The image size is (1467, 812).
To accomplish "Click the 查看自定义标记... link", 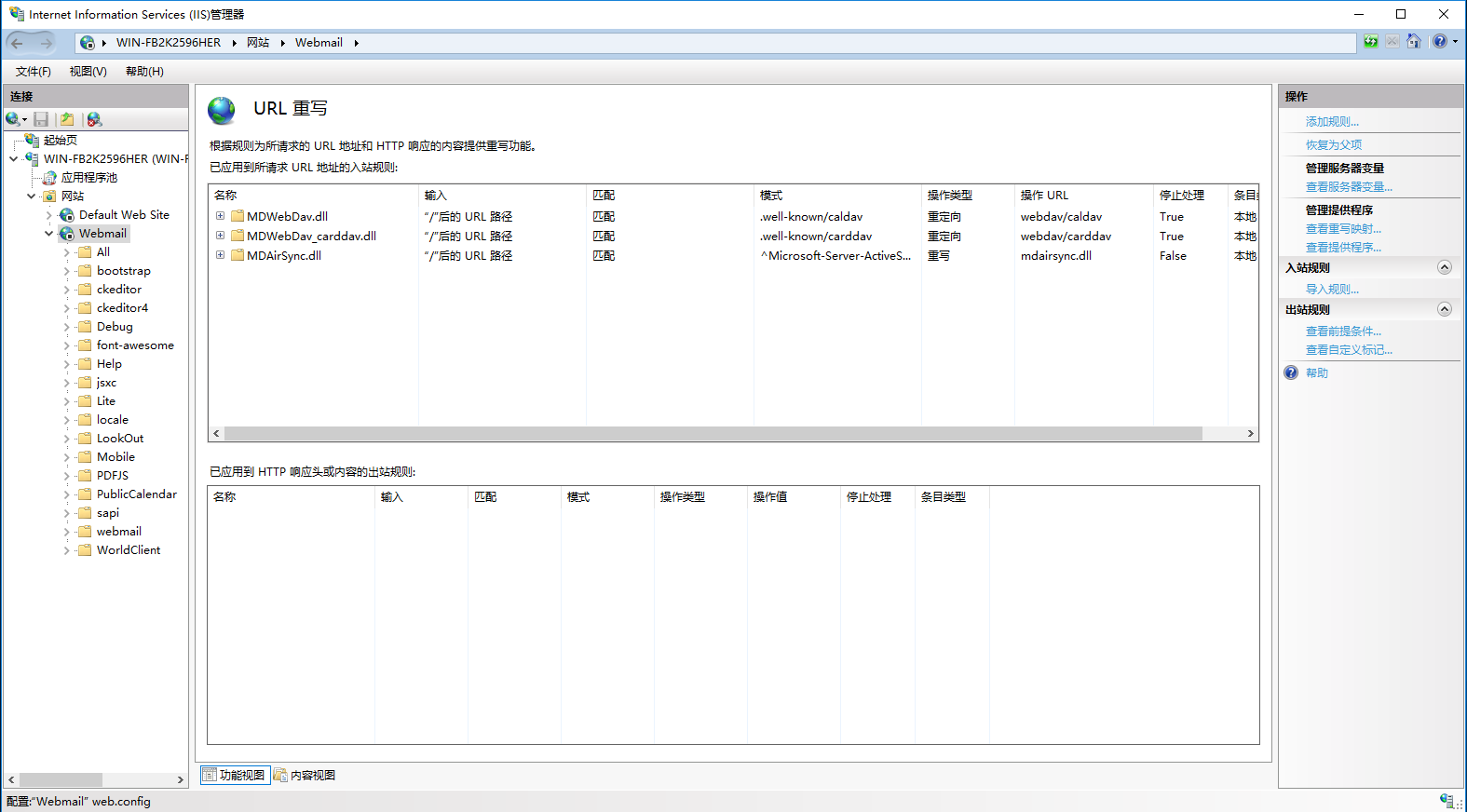I will click(x=1349, y=350).
